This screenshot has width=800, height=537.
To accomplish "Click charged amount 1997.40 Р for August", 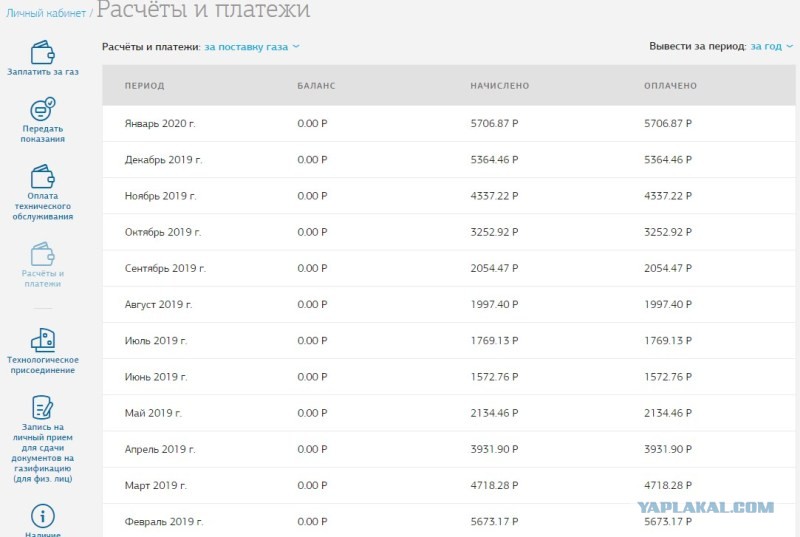I will click(494, 304).
